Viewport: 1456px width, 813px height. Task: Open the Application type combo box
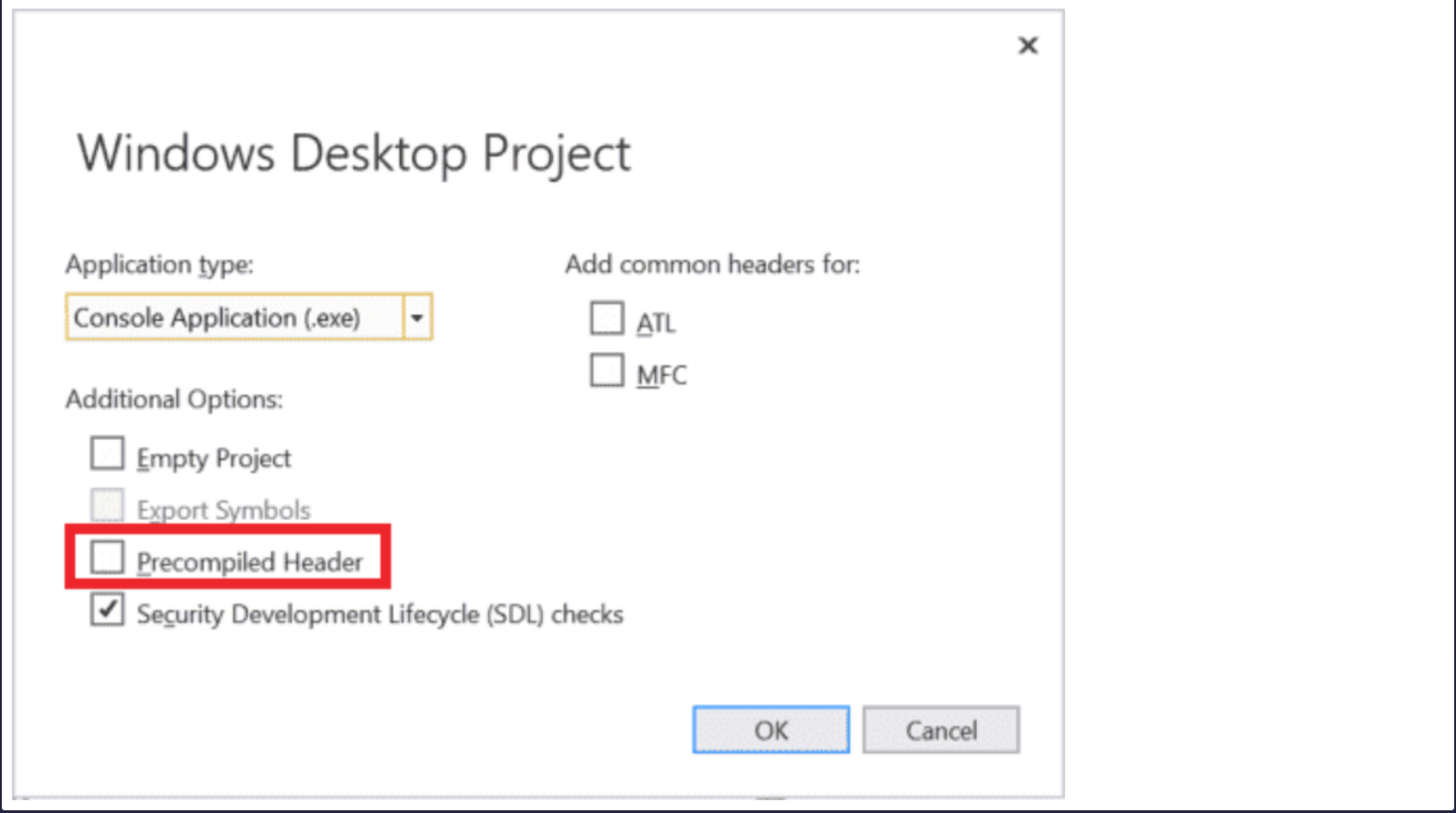pos(234,317)
